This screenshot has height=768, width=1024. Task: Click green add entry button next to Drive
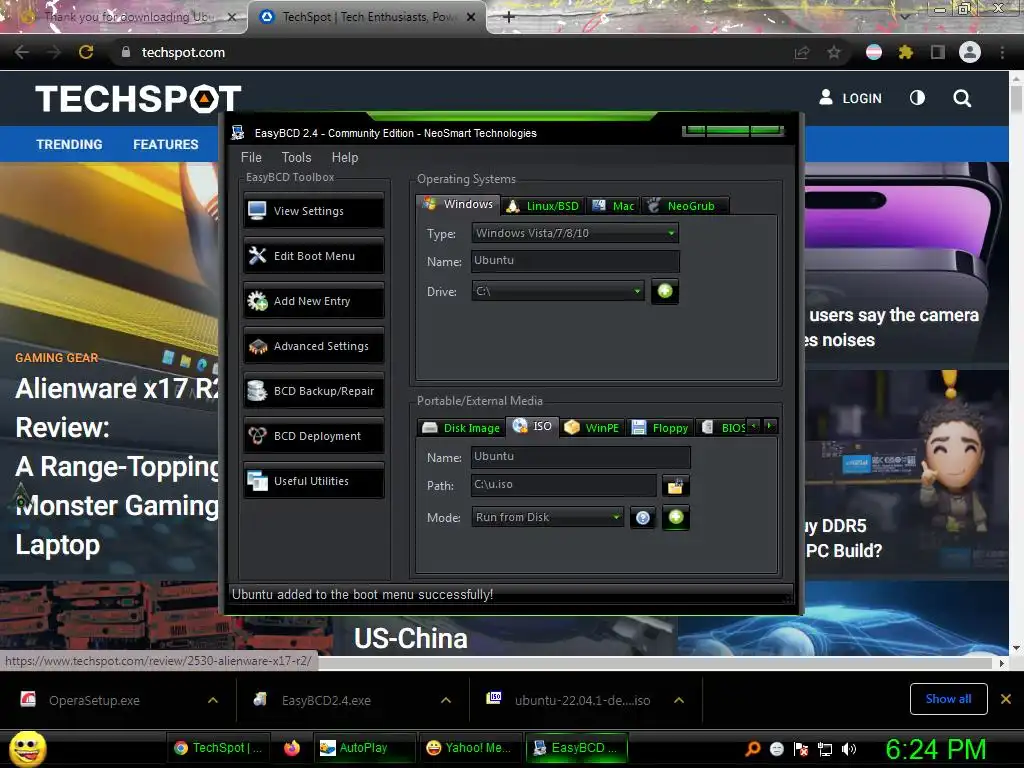tap(665, 291)
